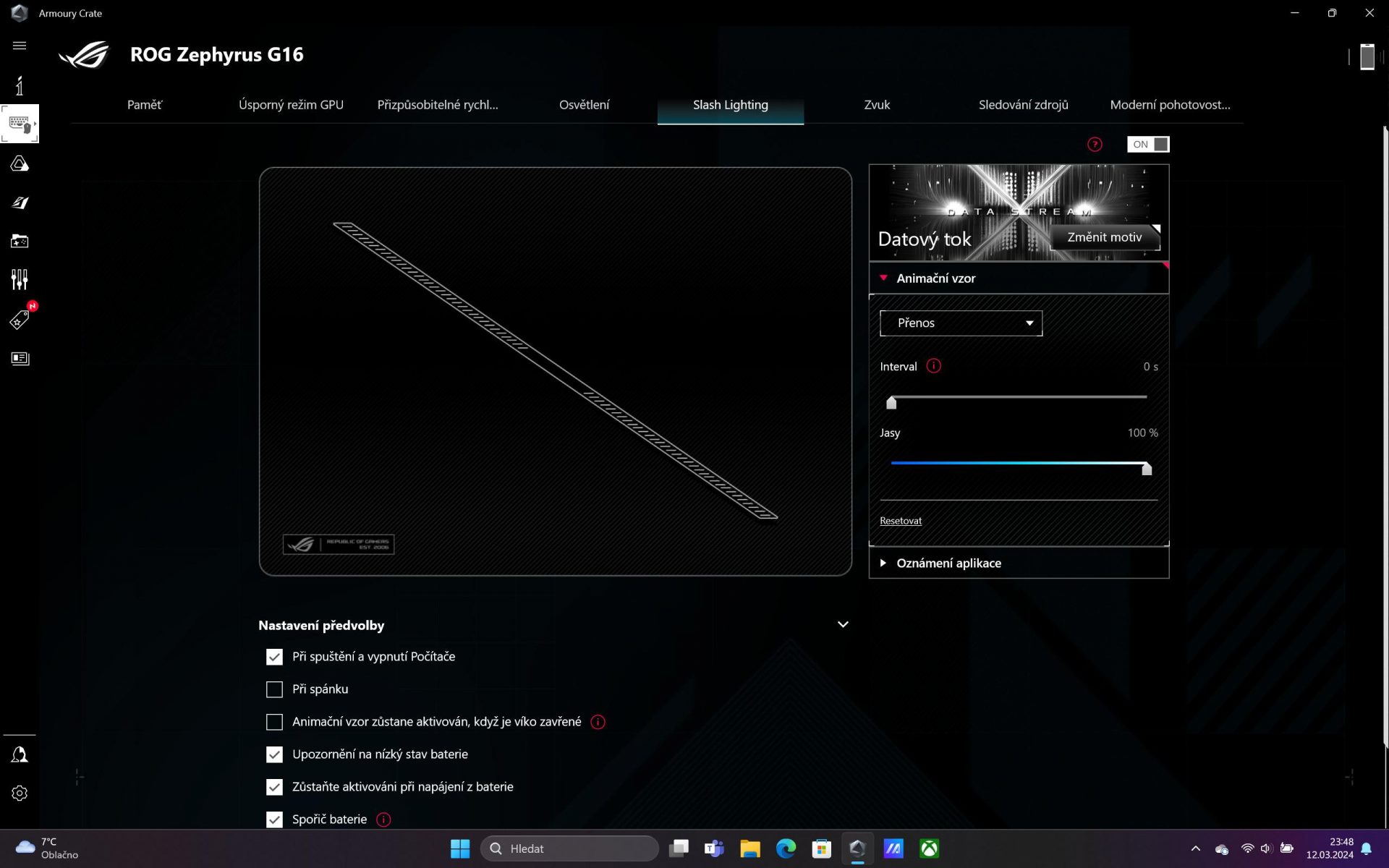Open the User Center profile icon
Viewport: 1389px width, 868px height.
click(20, 754)
